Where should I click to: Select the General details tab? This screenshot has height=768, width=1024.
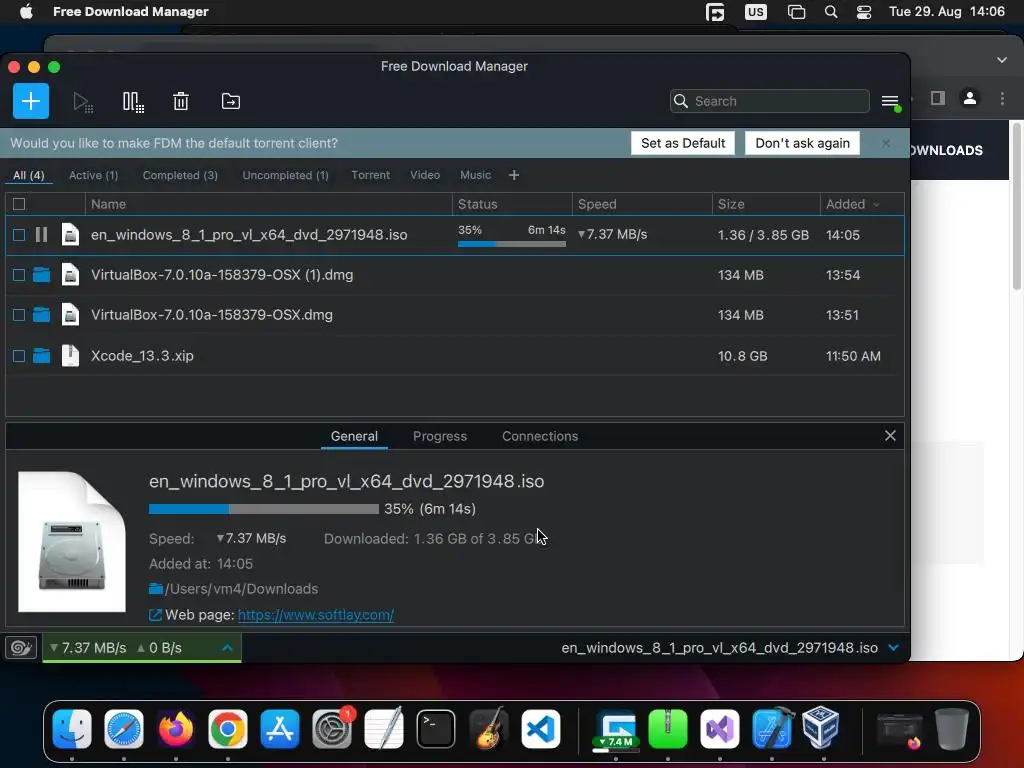point(354,436)
